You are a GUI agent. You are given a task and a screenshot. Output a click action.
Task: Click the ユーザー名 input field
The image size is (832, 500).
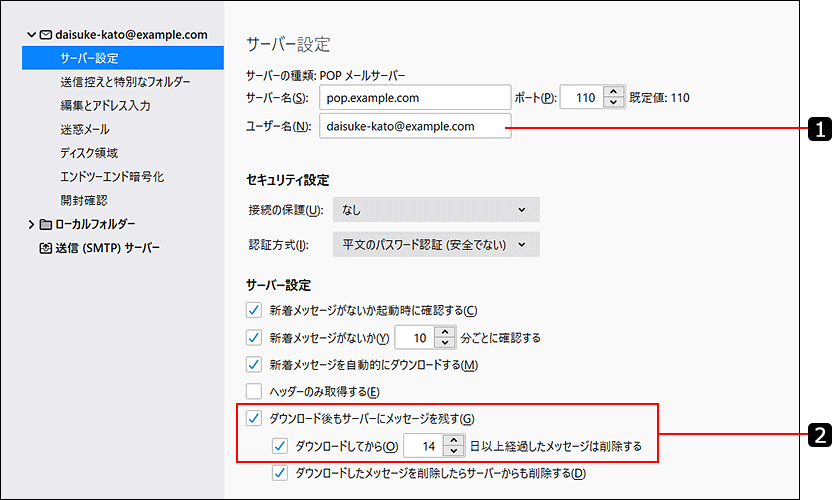(415, 127)
